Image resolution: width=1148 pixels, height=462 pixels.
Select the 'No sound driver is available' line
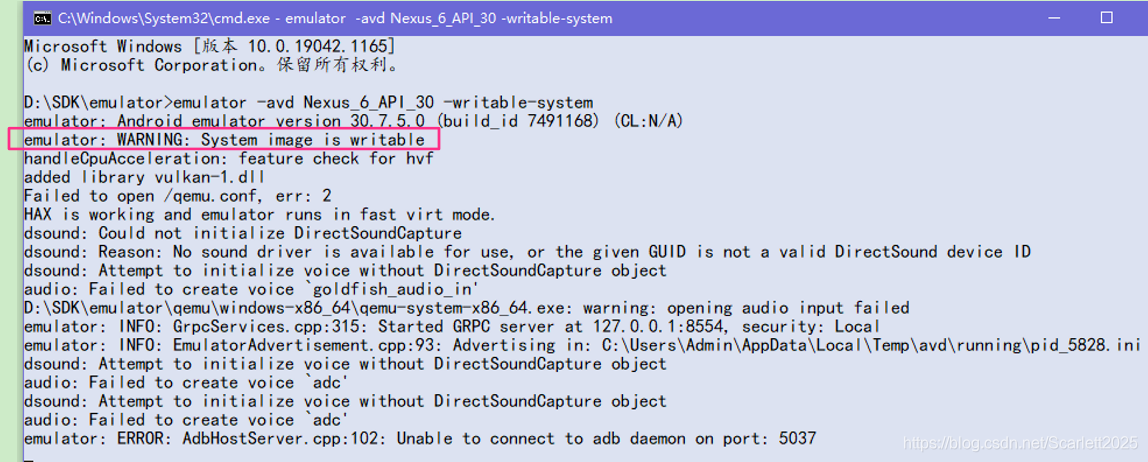point(527,252)
